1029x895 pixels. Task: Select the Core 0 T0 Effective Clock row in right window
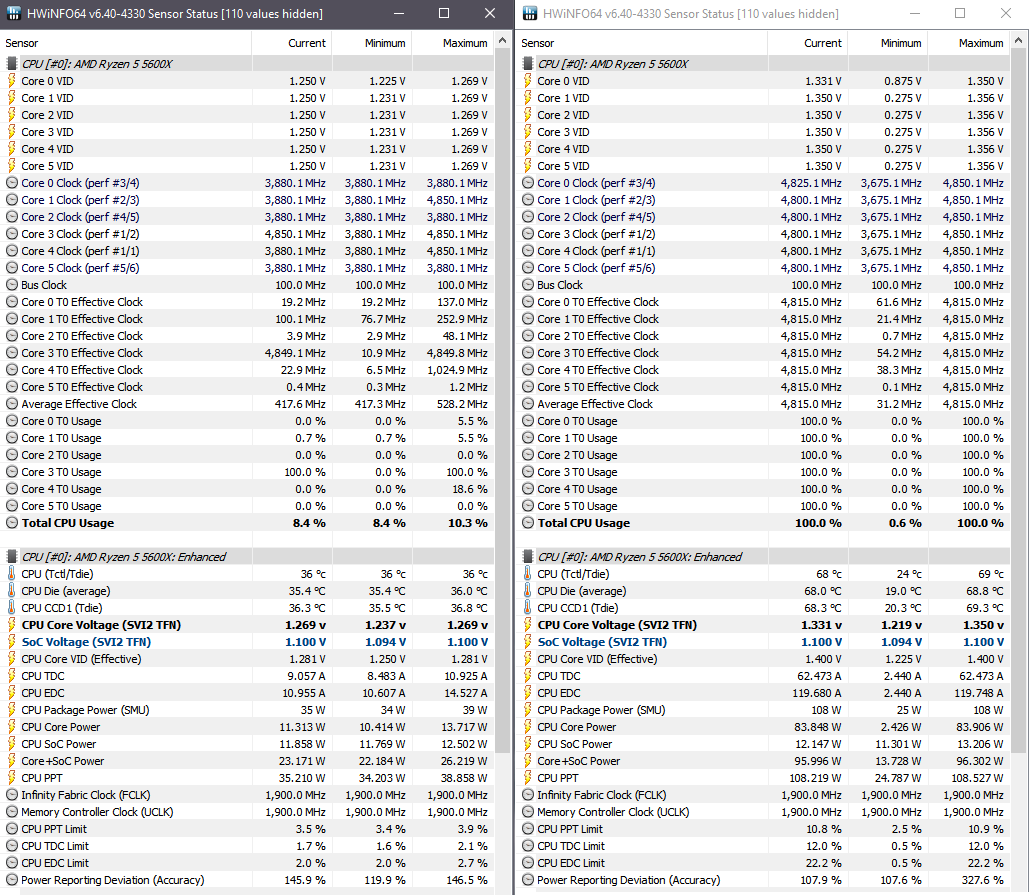[763, 302]
